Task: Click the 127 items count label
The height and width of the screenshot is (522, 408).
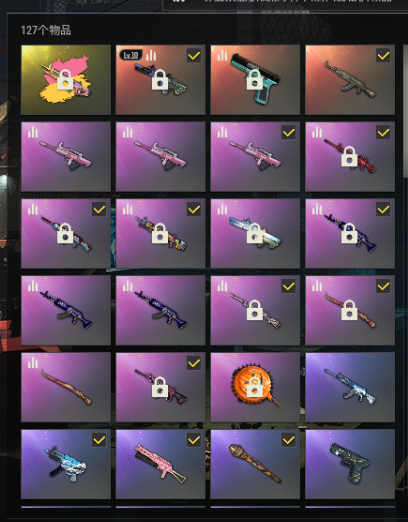Action: [46, 30]
